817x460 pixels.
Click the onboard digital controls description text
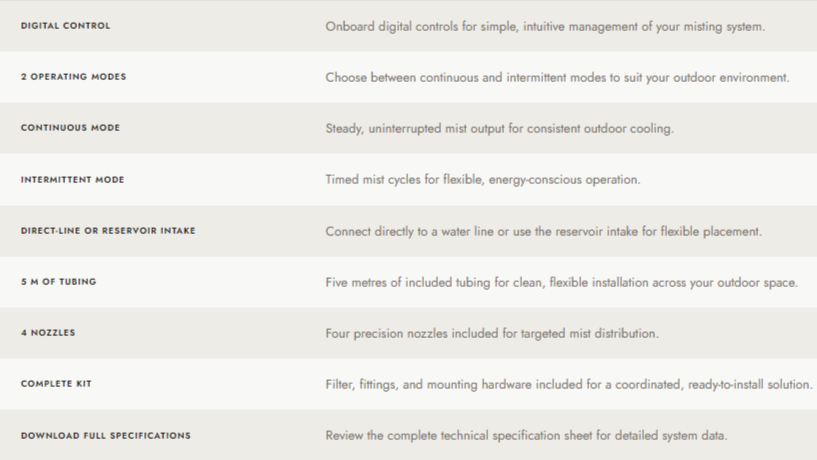[545, 27]
